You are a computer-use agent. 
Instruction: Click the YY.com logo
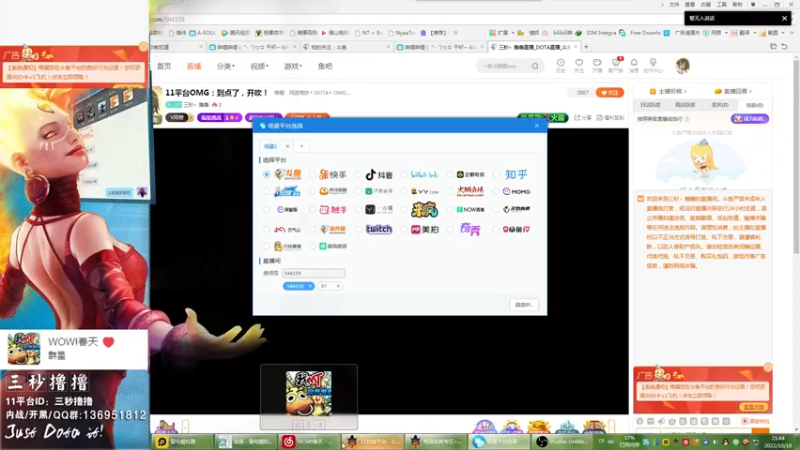(424, 192)
